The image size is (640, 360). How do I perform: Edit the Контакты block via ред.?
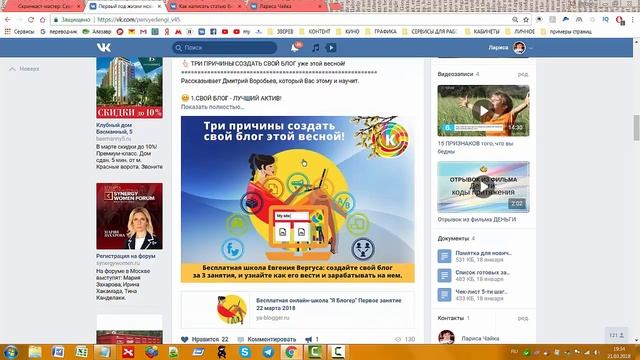tap(523, 318)
